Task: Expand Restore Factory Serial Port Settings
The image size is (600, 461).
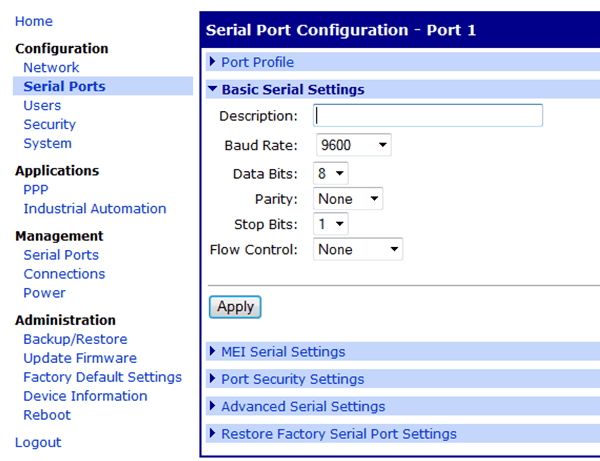Action: click(x=338, y=434)
